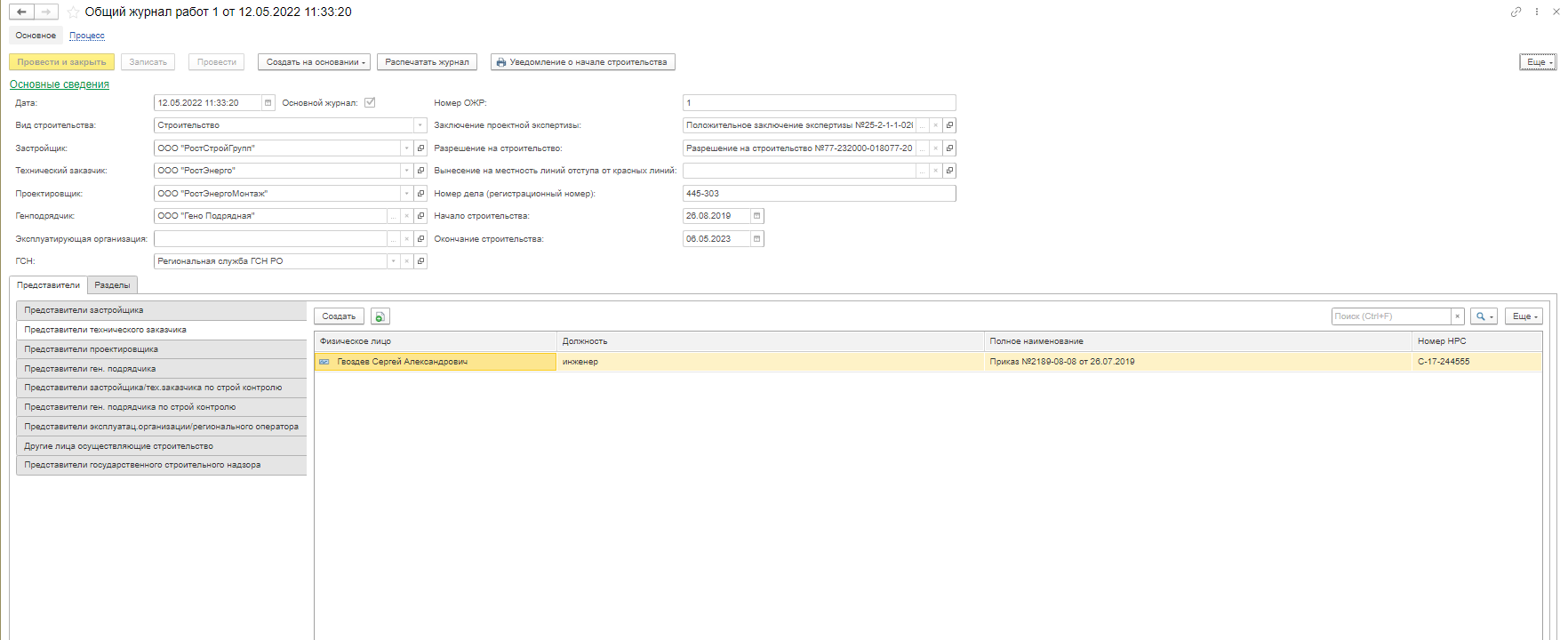Open Технический заказчик record via open icon
Image resolution: width=1568 pixels, height=640 pixels.
tap(420, 171)
